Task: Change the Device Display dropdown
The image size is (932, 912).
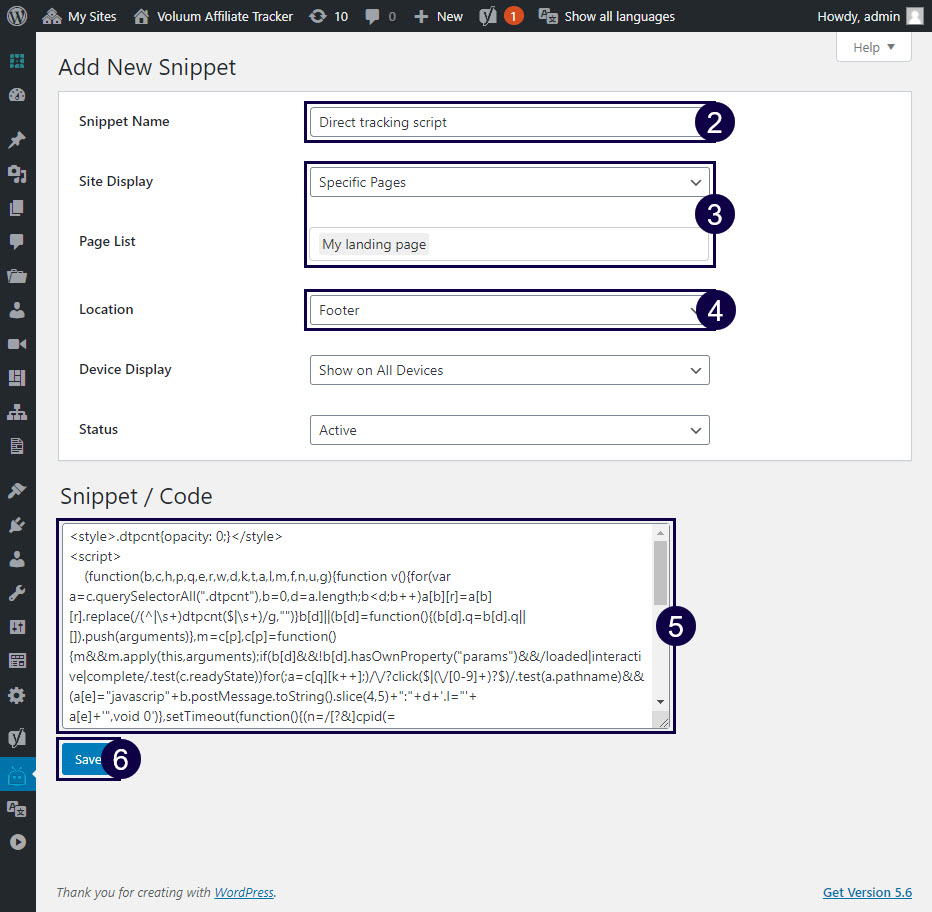Action: (x=509, y=370)
